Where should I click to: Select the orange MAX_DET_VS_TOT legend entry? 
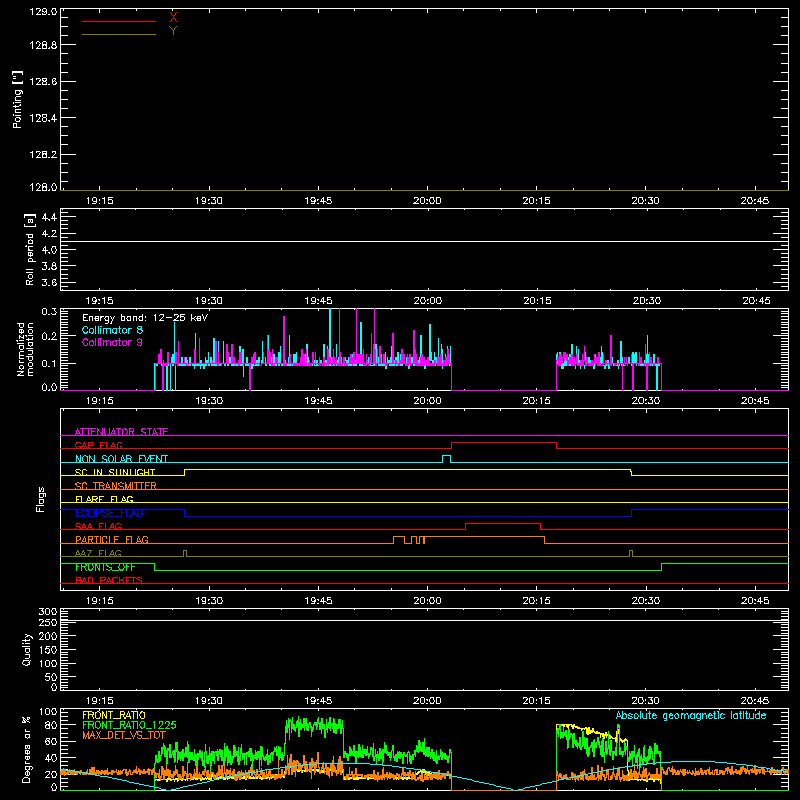coord(124,735)
